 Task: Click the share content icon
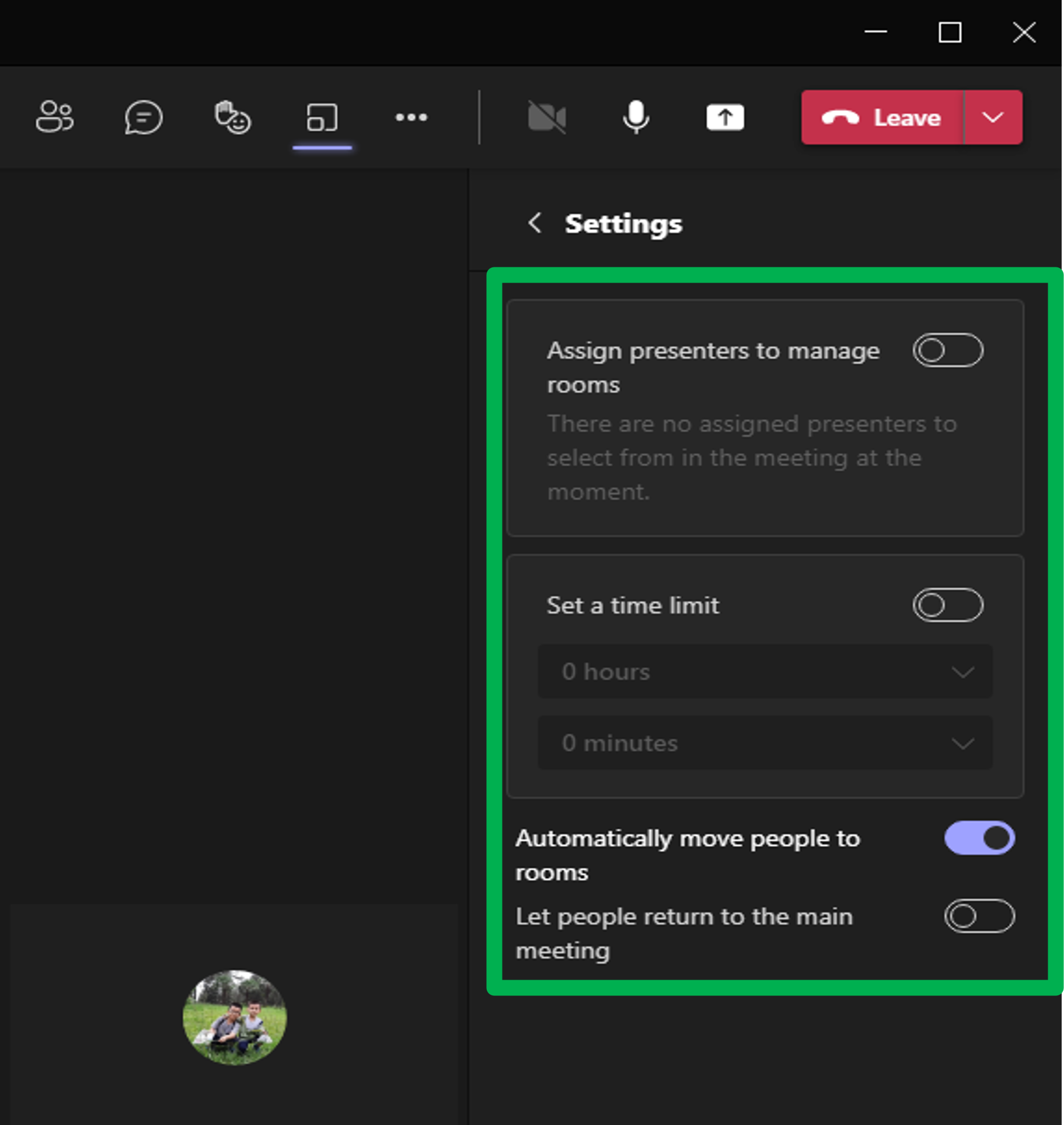coord(725,117)
